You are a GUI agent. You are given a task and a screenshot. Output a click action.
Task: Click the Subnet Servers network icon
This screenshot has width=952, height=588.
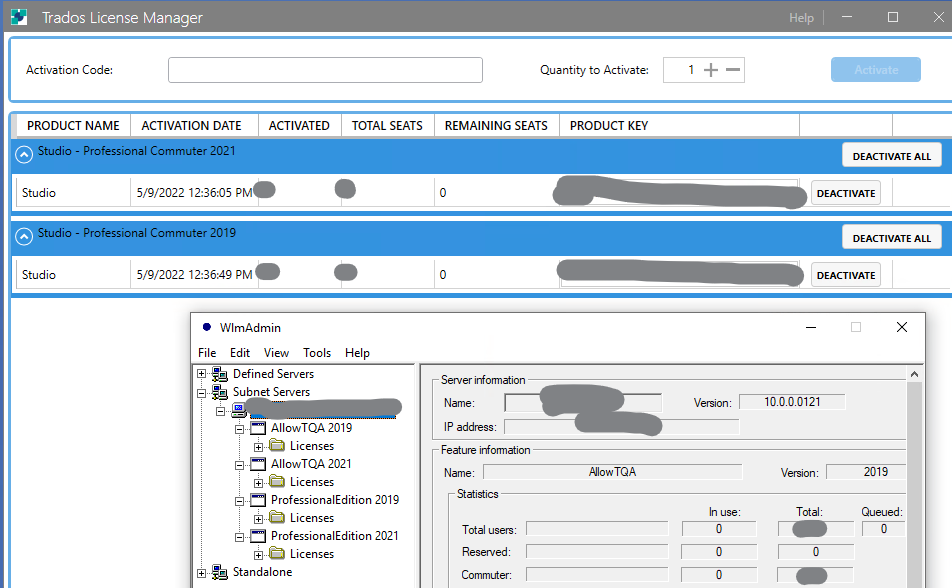(x=219, y=392)
